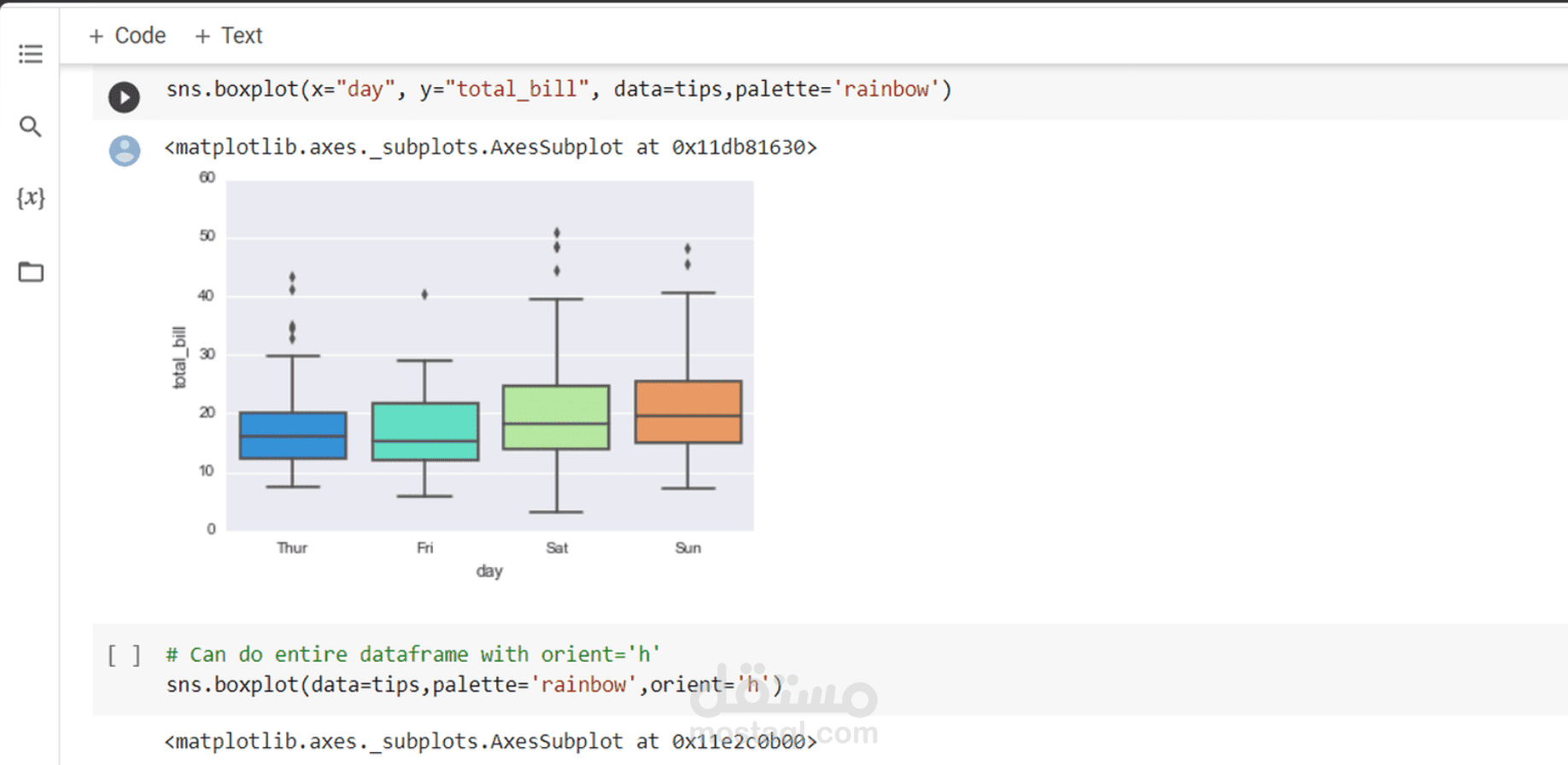Screen dimensions: 1568x765
Task: Click the code line sns.boxplot(x="day"...)
Action: tap(559, 89)
